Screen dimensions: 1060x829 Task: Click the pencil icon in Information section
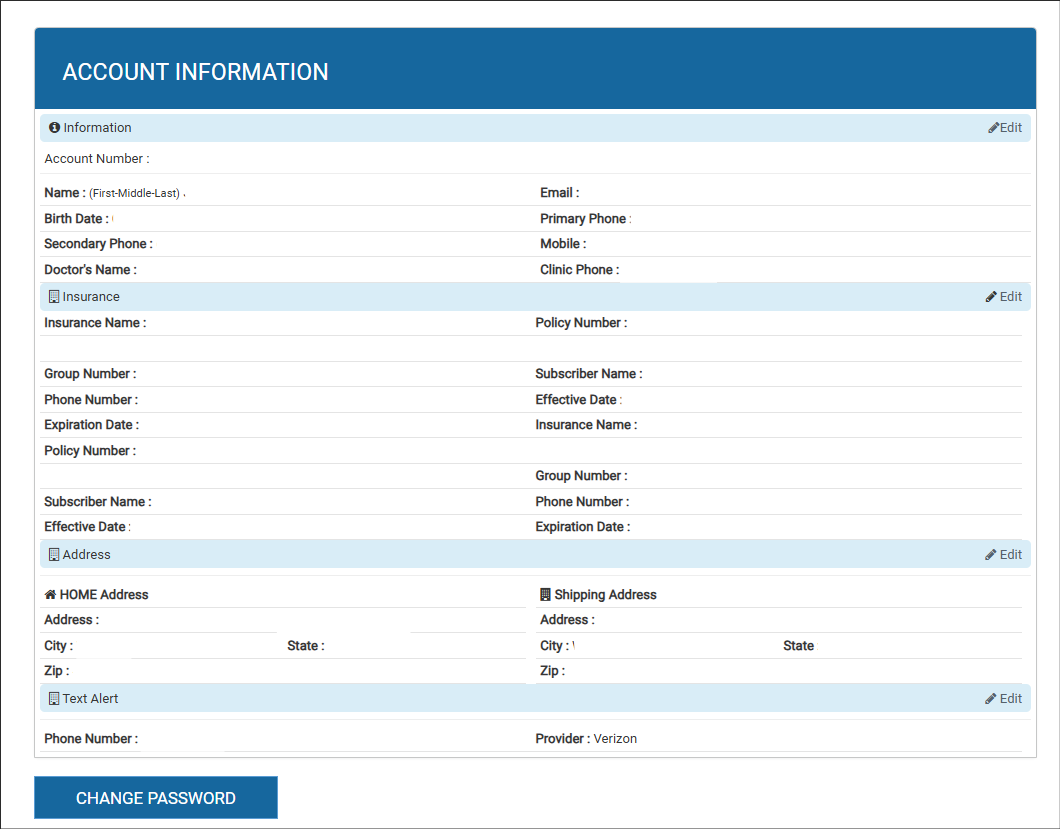pyautogui.click(x=993, y=127)
